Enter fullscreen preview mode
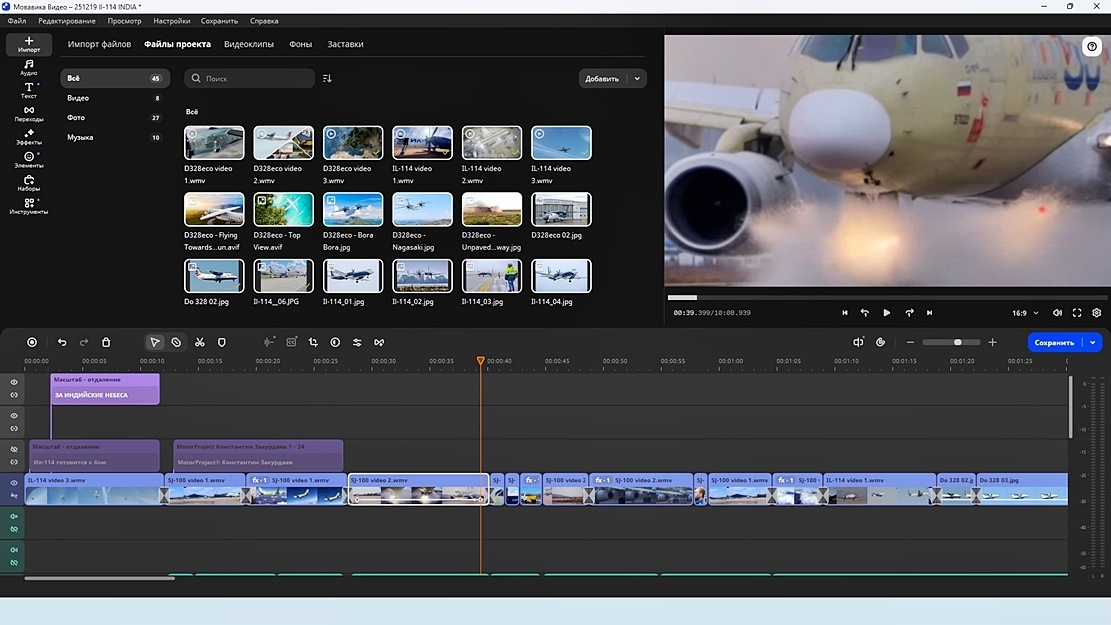Screen dimensions: 1111x625 1077,313
